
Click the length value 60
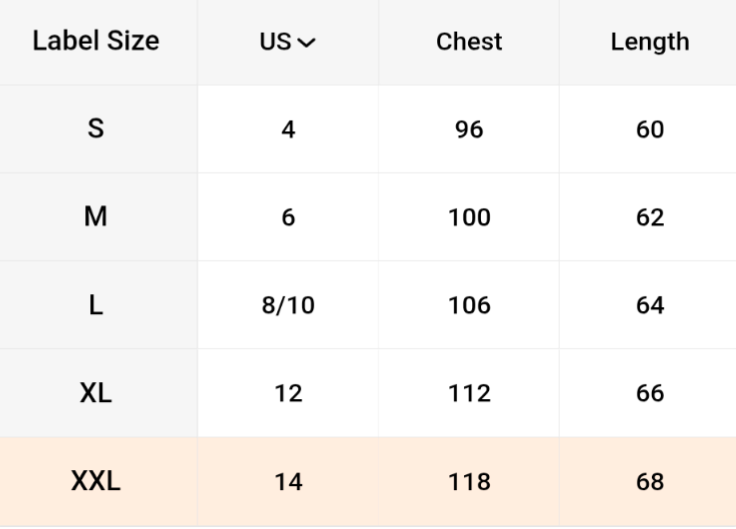tap(650, 130)
